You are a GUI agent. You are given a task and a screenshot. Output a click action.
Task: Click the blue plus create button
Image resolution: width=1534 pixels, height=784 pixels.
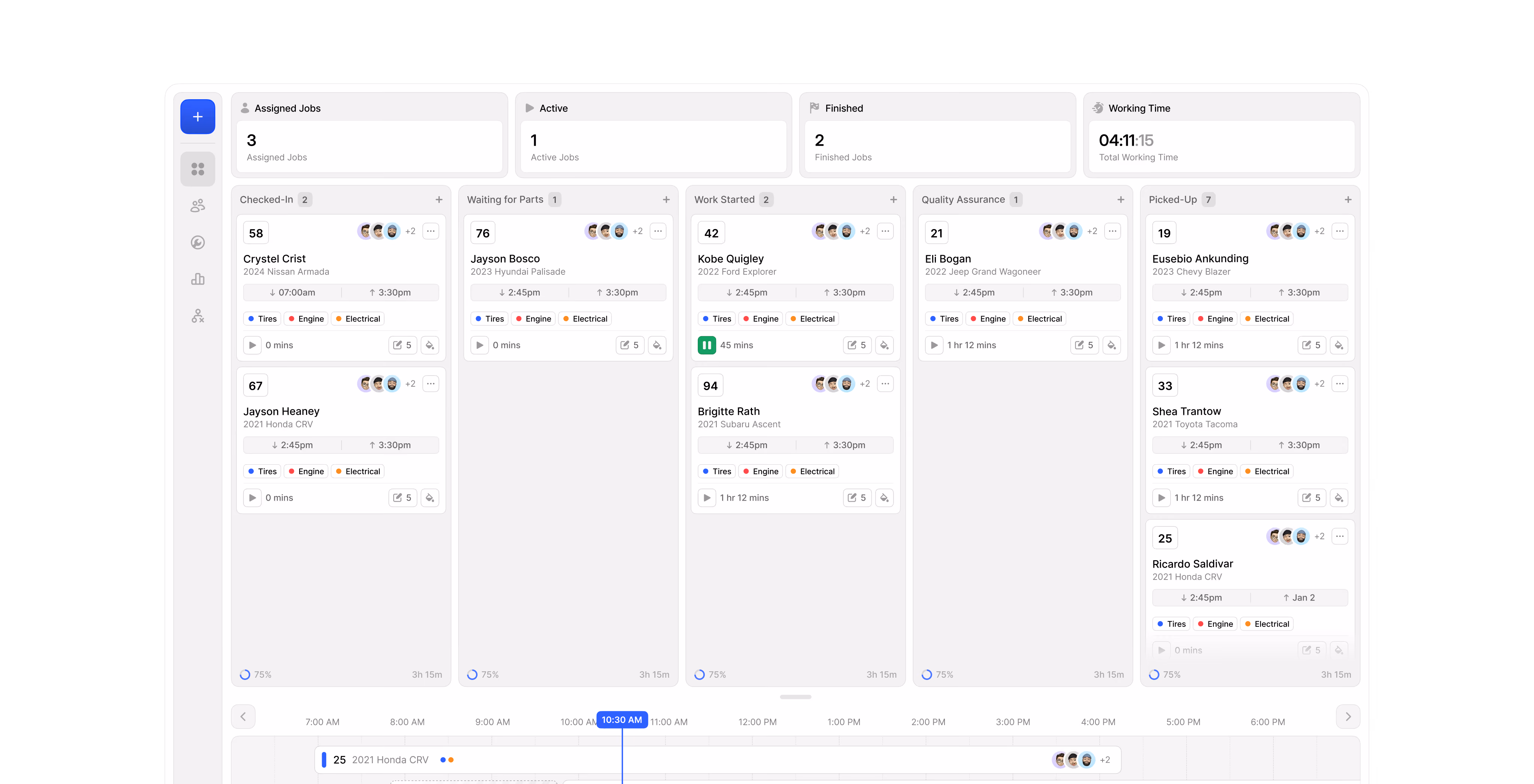[198, 117]
